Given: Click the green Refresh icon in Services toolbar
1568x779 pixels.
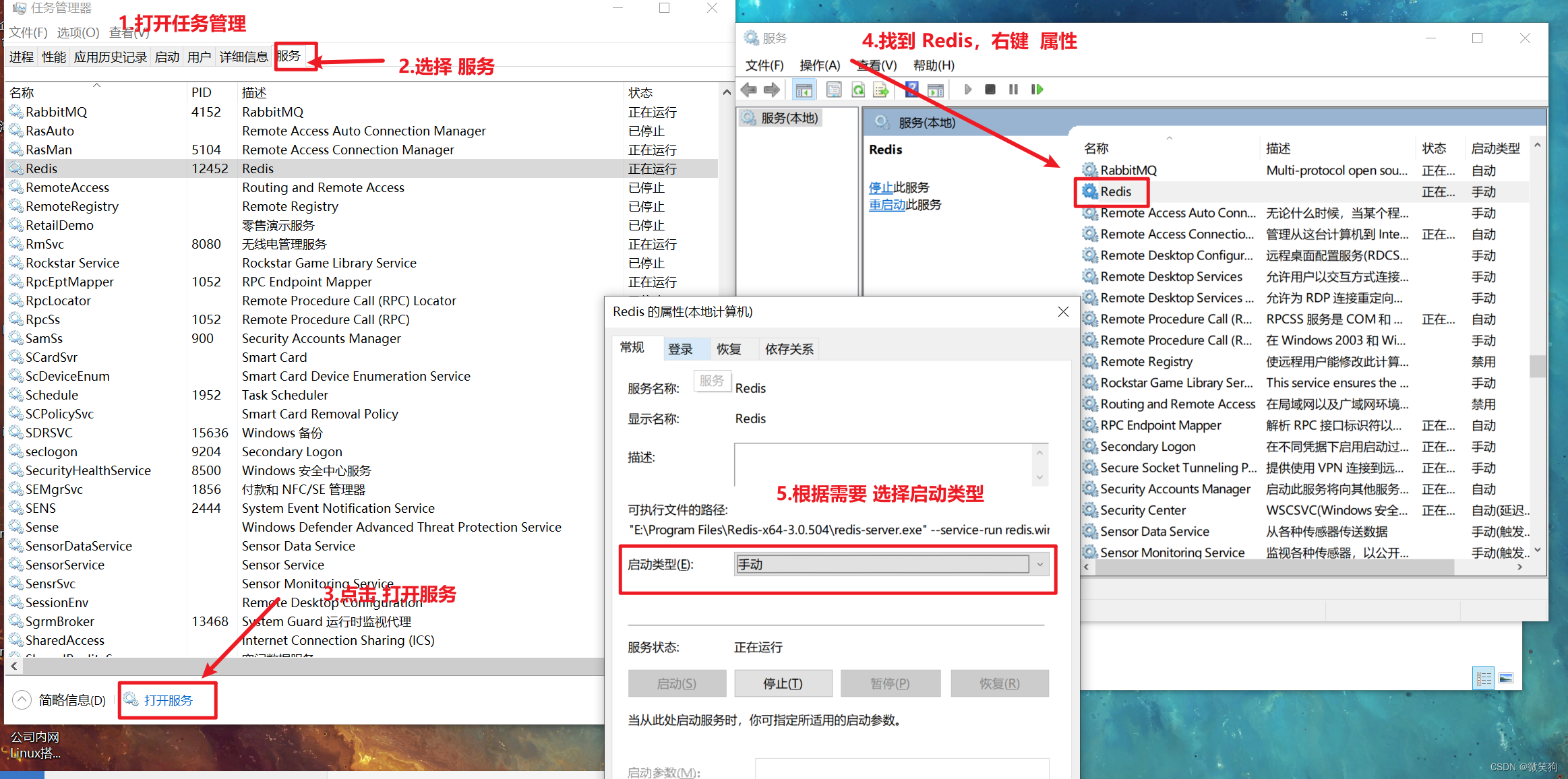Looking at the screenshot, I should pyautogui.click(x=858, y=90).
